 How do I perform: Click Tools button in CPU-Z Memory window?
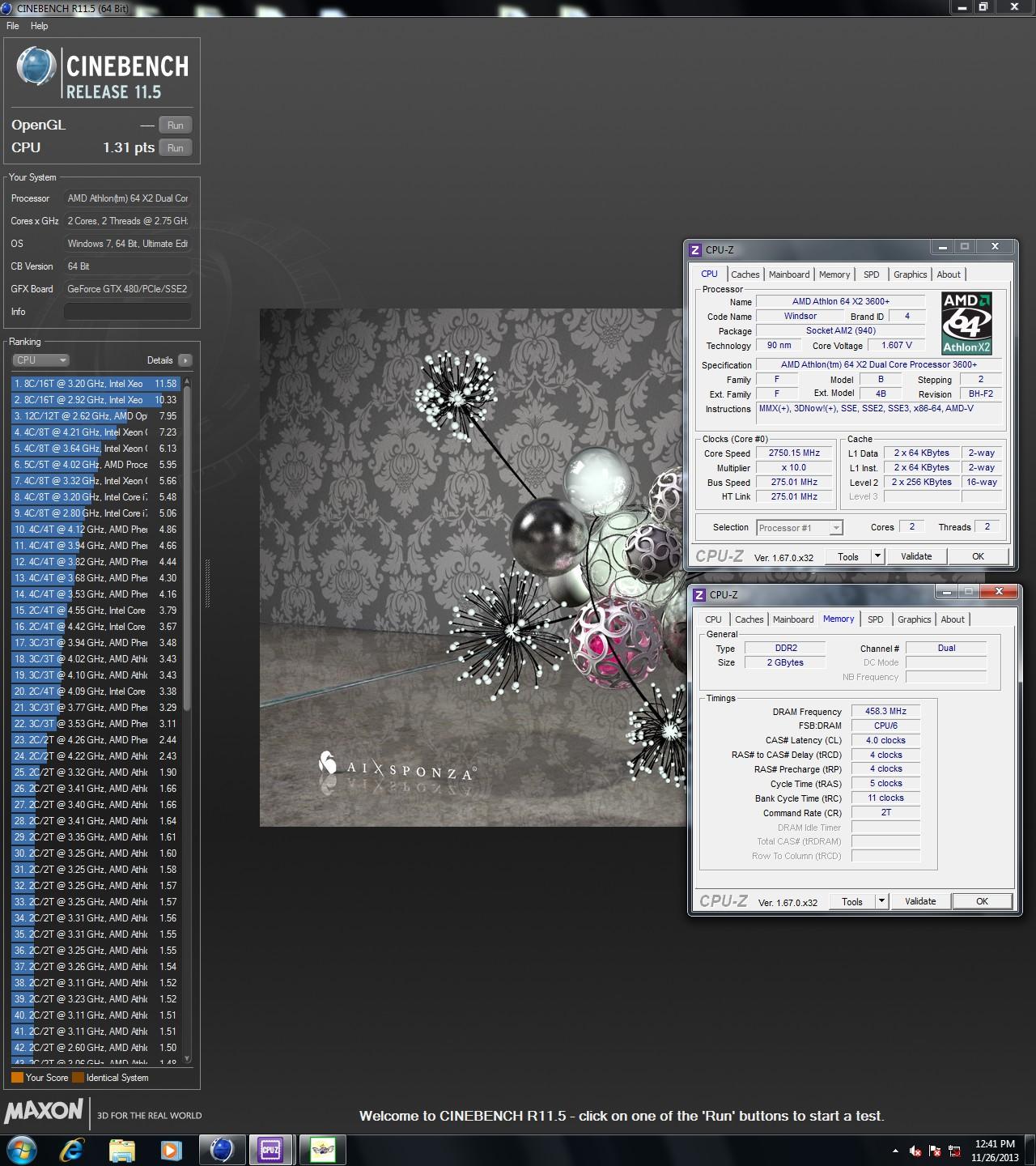click(852, 901)
